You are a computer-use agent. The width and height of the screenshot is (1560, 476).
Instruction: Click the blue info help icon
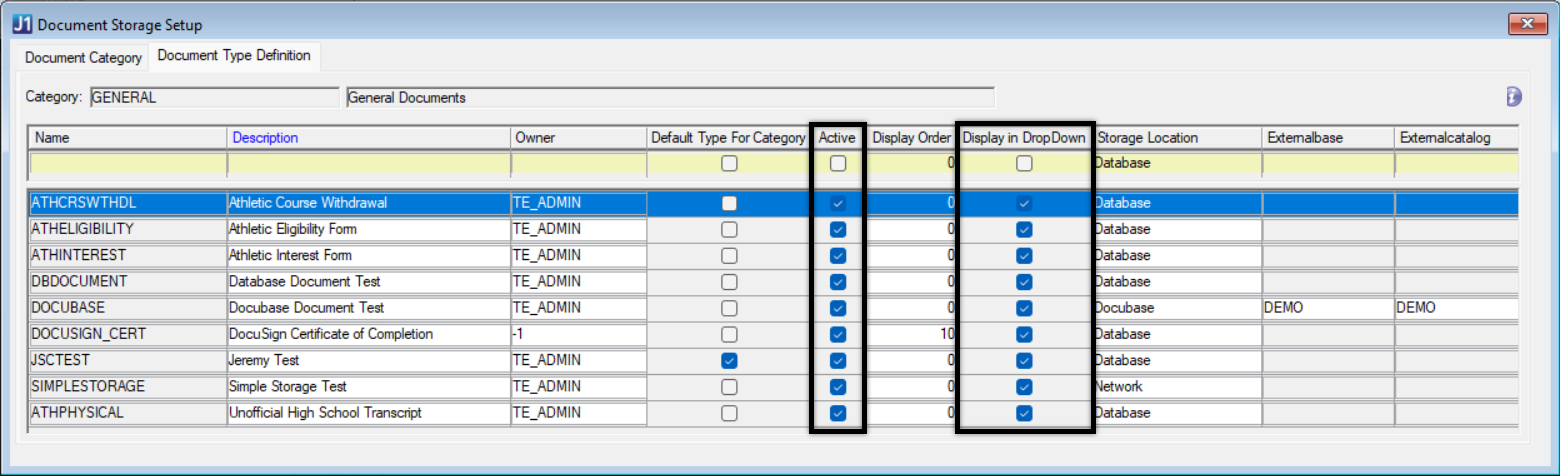click(1513, 97)
